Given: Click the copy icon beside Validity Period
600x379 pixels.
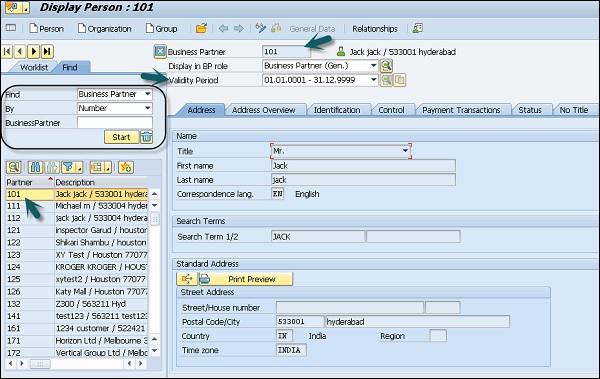Looking at the screenshot, I should 399,80.
